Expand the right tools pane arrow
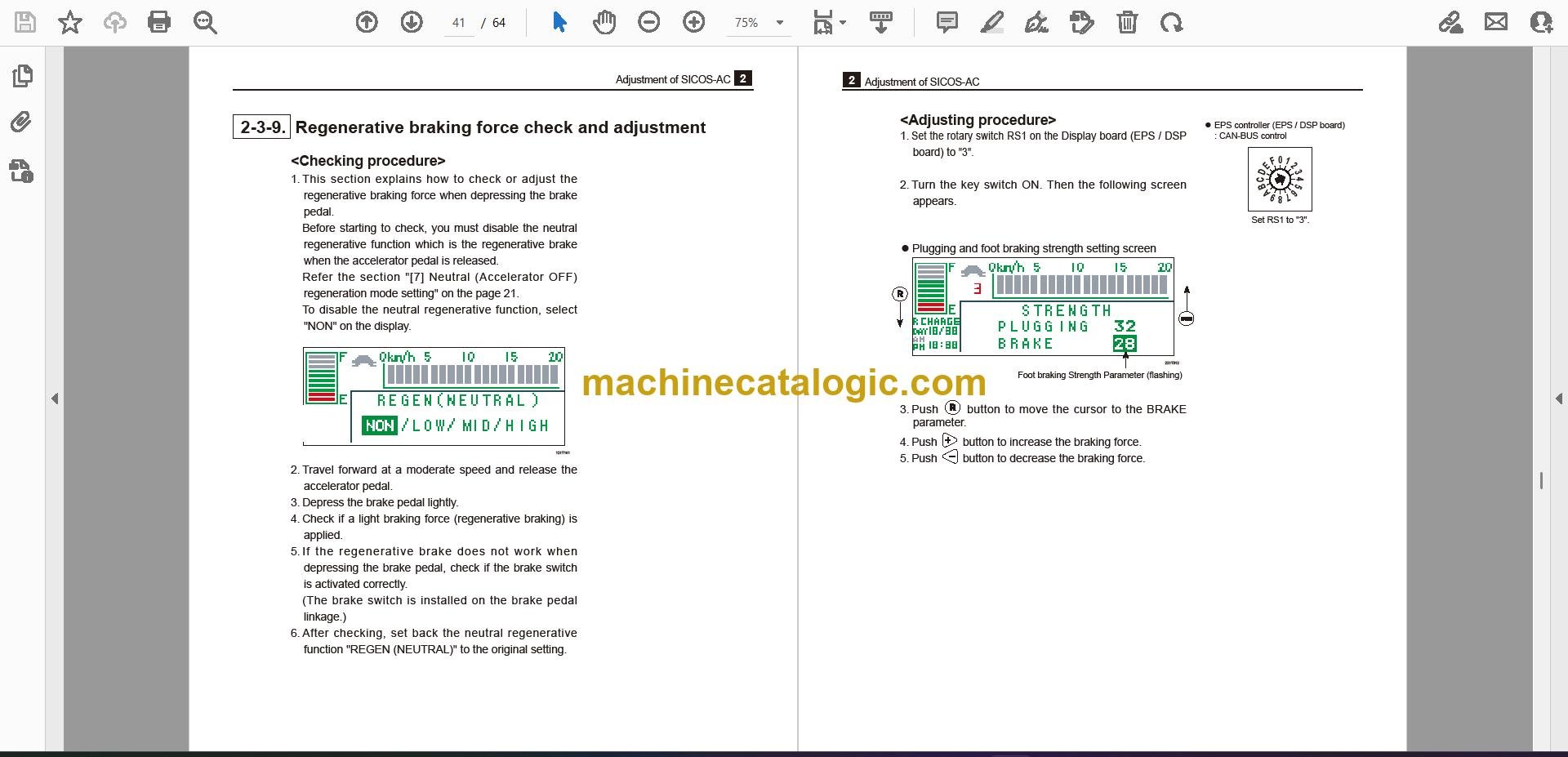This screenshot has height=757, width=1568. click(x=1558, y=399)
